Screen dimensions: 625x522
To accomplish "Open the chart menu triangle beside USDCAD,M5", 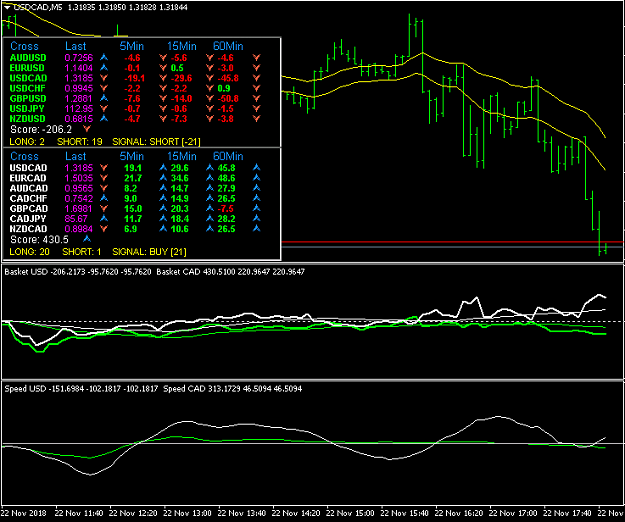I will [7, 7].
